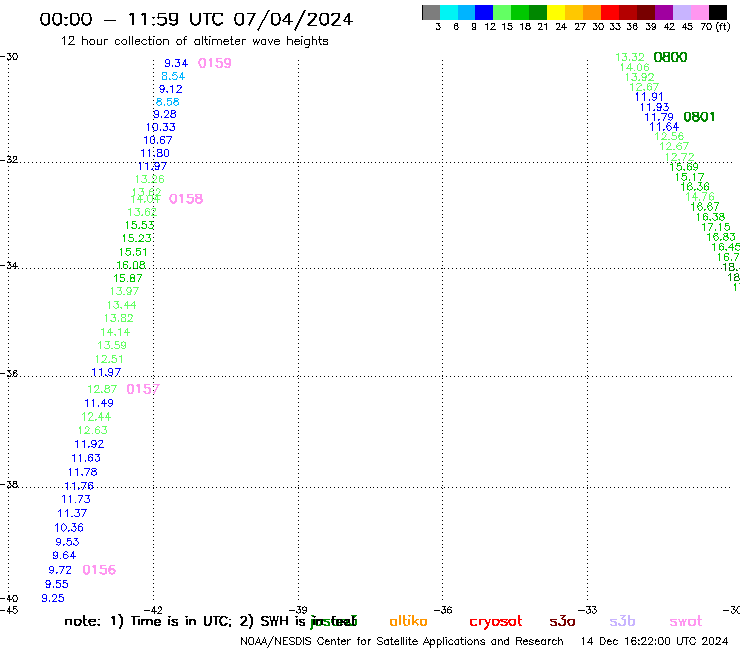
Task: Click the 13.32 value beside 0800
Action: pyautogui.click(x=630, y=58)
